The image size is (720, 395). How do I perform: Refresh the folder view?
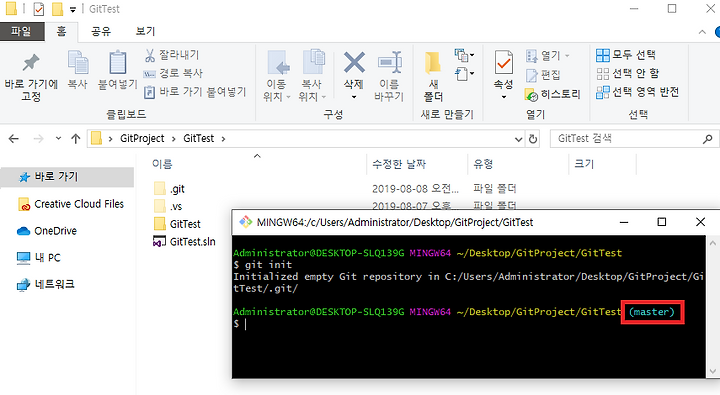point(533,139)
